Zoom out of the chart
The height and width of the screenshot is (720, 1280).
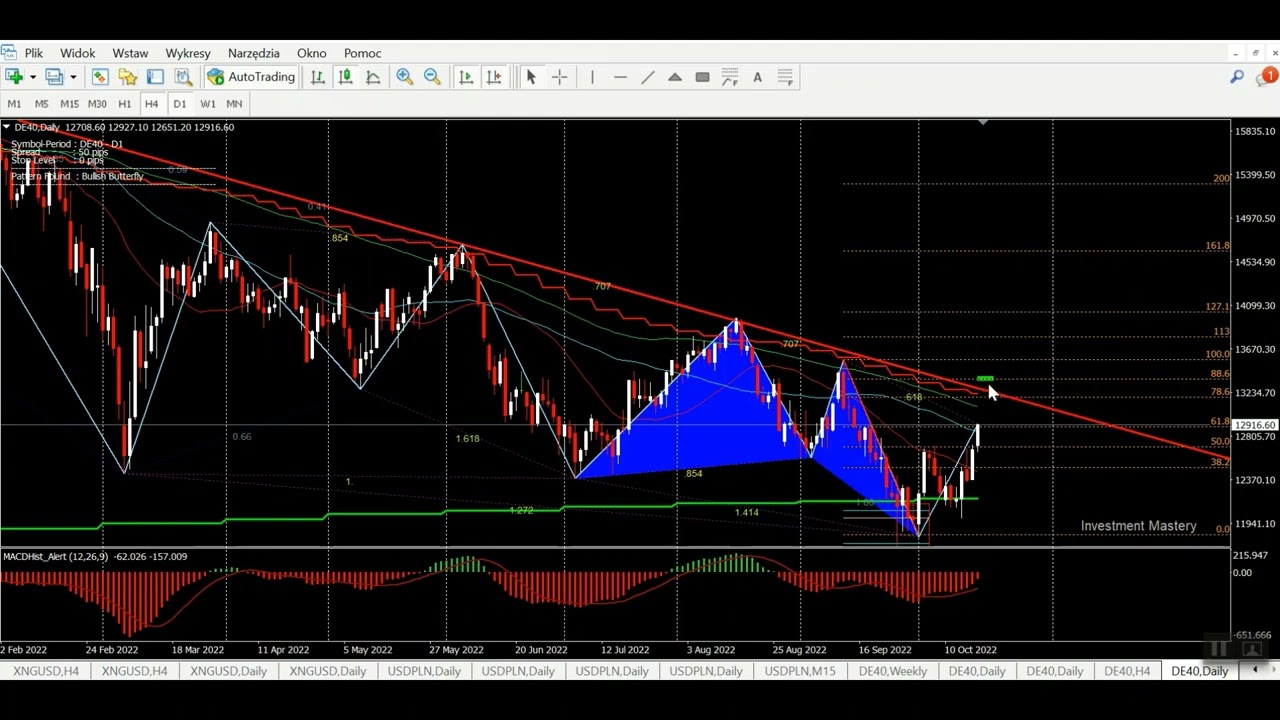pos(432,77)
